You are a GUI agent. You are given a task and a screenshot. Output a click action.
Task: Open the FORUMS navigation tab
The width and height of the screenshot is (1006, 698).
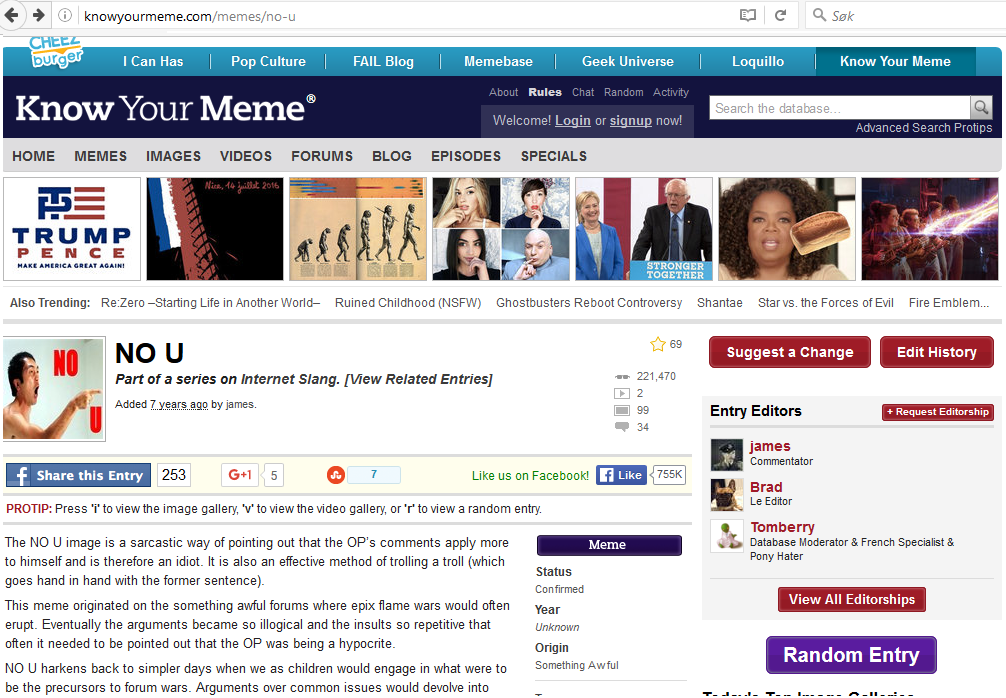(x=322, y=156)
